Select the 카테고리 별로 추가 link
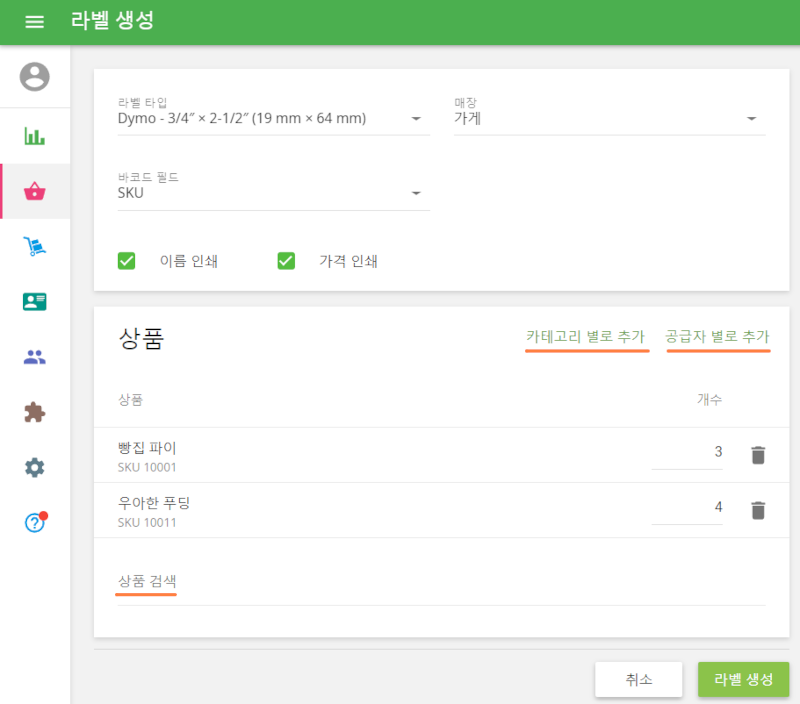Viewport: 800px width, 704px height. coord(587,338)
